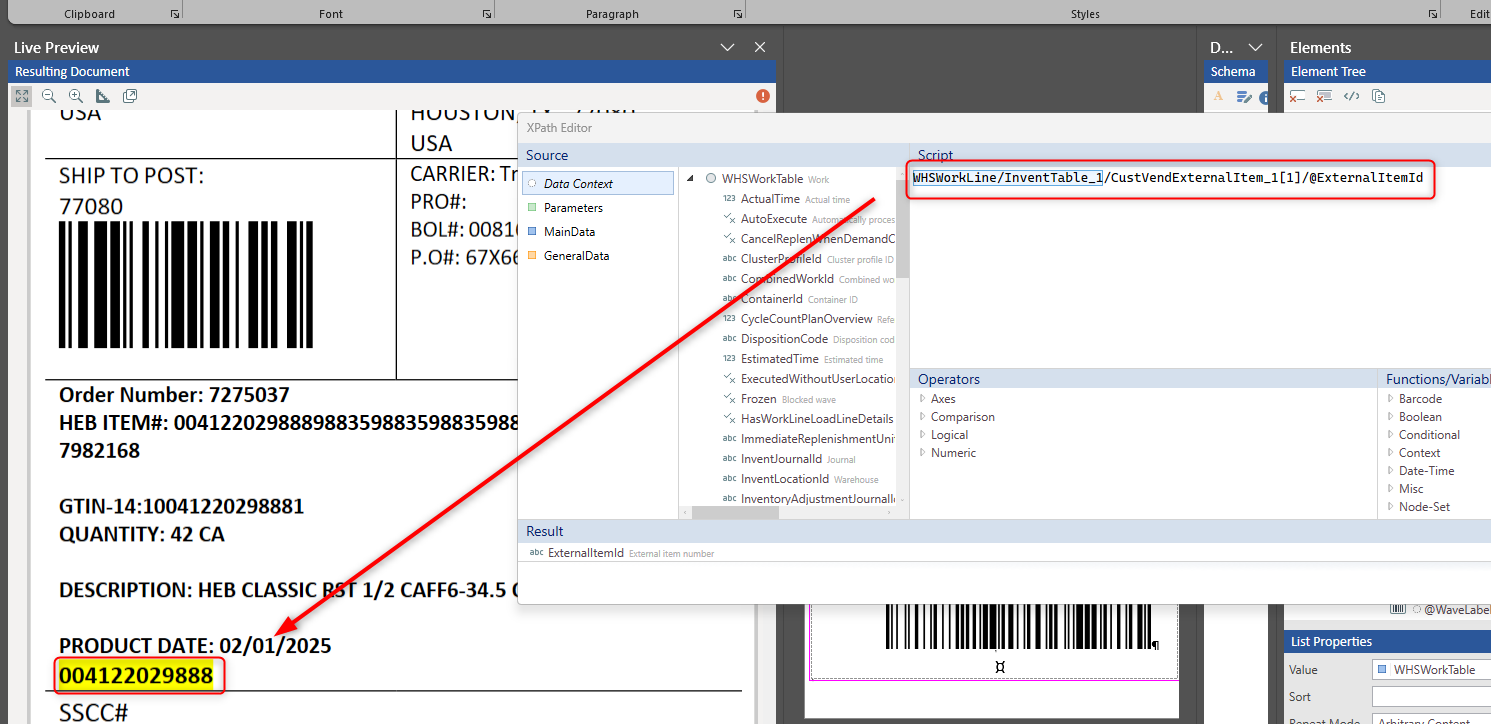
Task: Expand the Context functions group
Action: pos(1390,453)
